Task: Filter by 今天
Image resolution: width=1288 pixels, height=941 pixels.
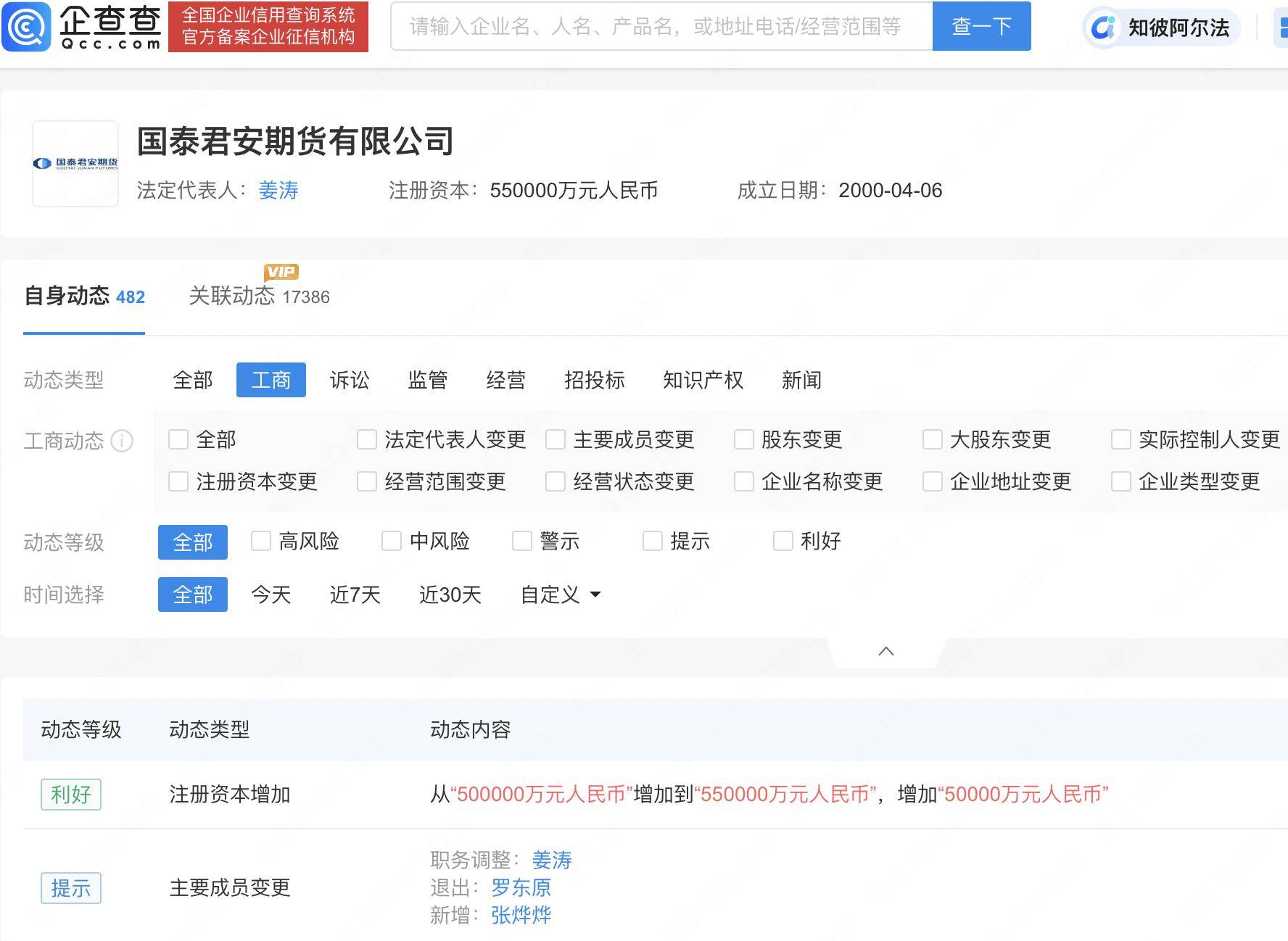Action: click(271, 594)
